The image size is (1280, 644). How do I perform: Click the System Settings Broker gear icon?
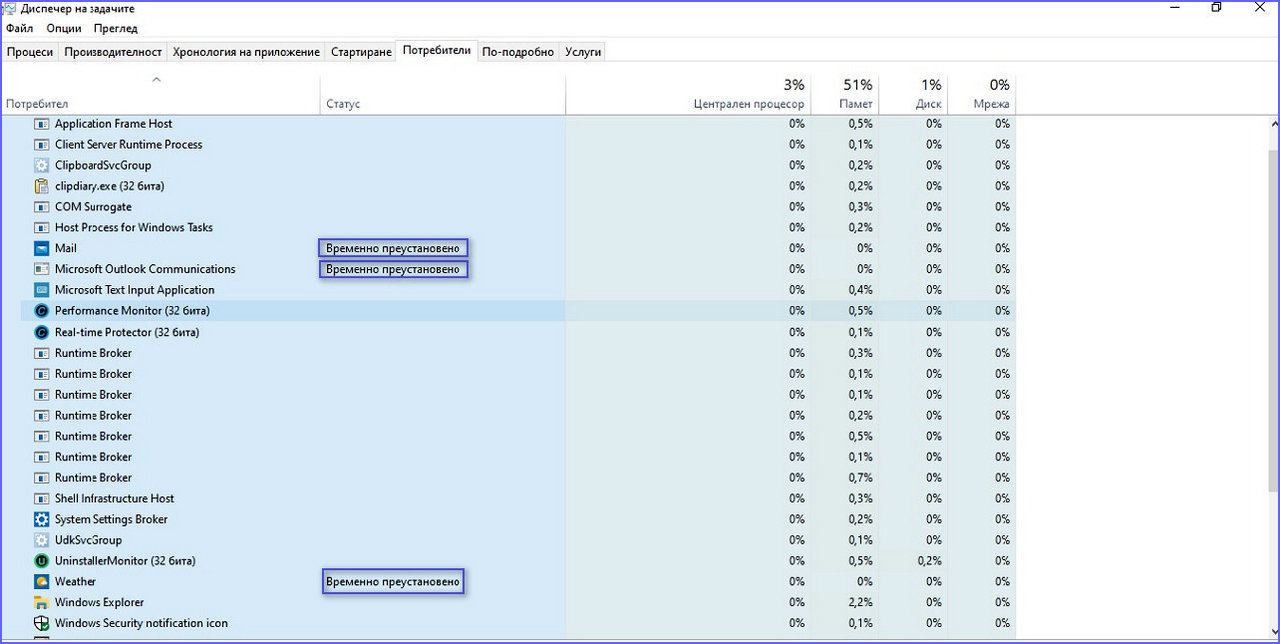pos(41,520)
